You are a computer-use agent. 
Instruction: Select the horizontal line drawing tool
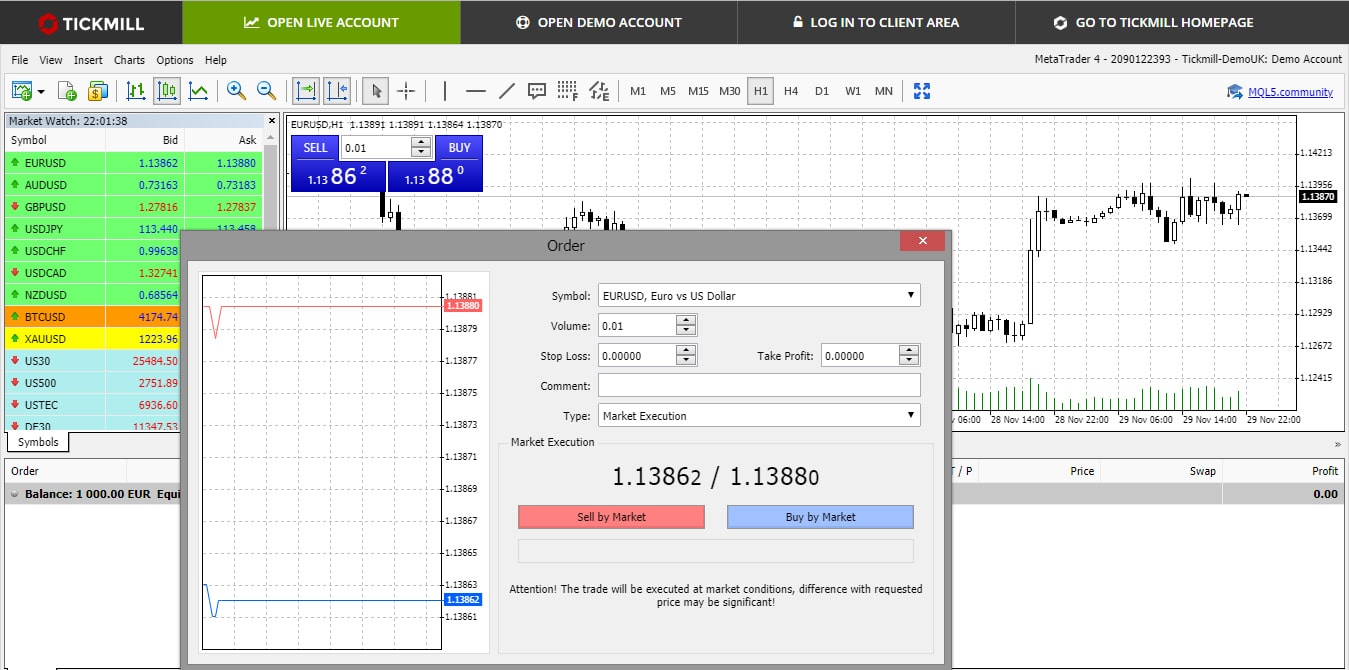[x=476, y=91]
